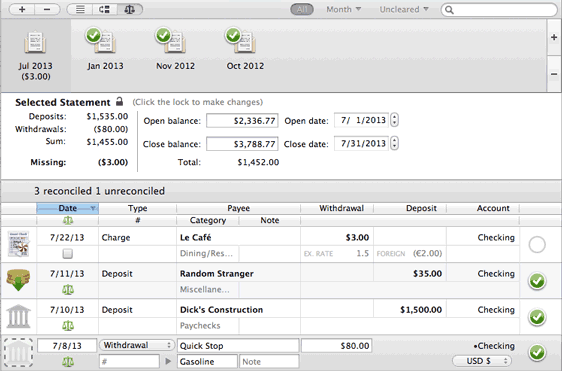Select the Oct 2012 statement

point(245,50)
